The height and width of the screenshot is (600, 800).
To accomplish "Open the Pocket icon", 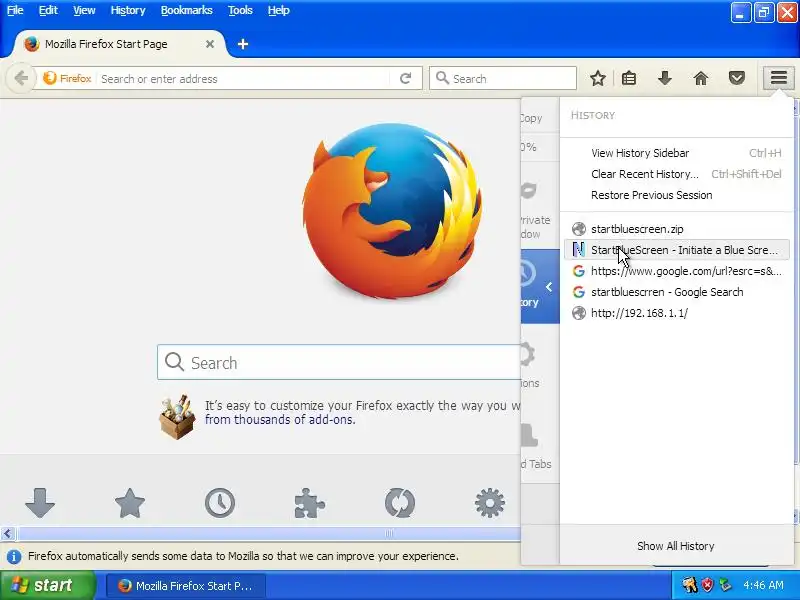I will tap(737, 79).
